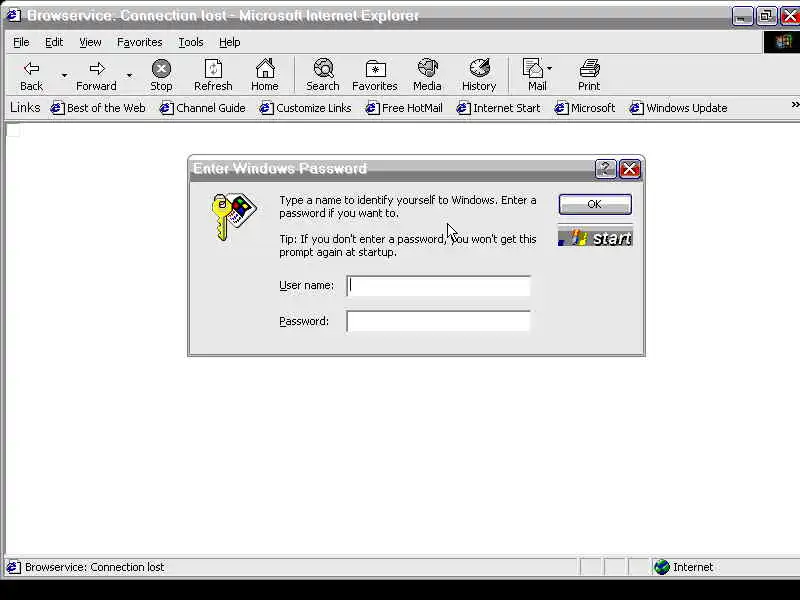
Task: Open the View menu
Action: tap(90, 42)
